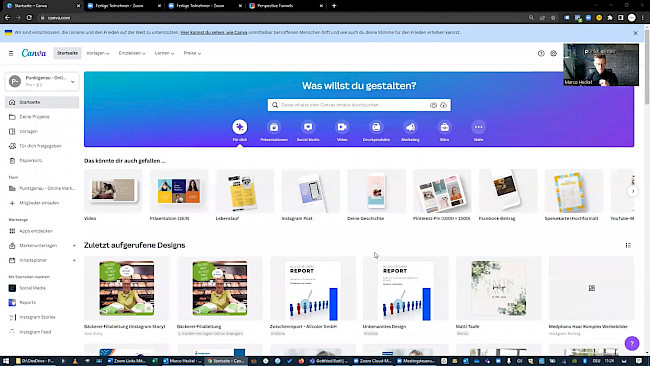Reload the page in browser
This screenshot has width=650, height=366.
click(29, 17)
